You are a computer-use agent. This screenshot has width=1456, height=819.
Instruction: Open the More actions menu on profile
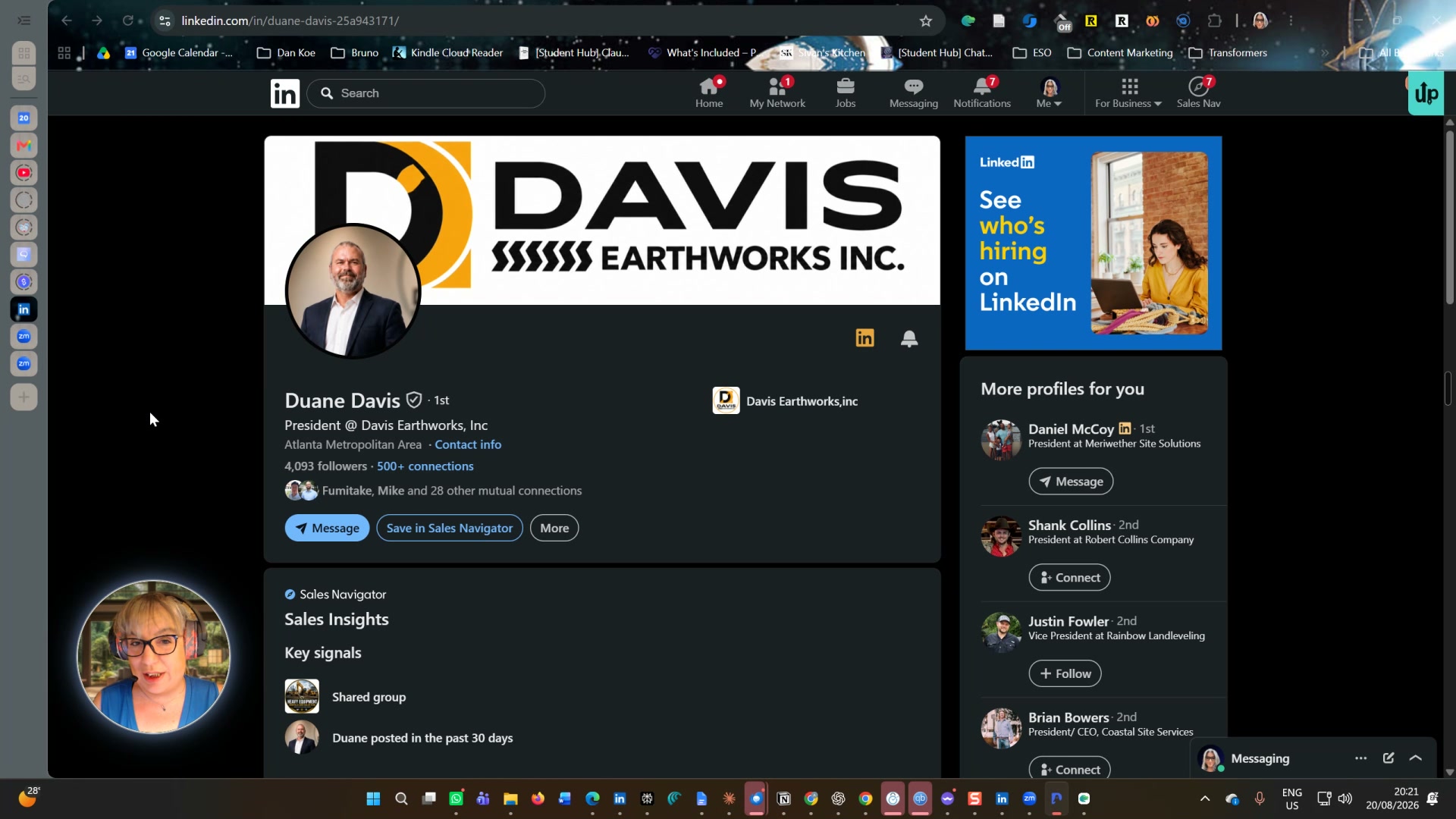click(554, 529)
